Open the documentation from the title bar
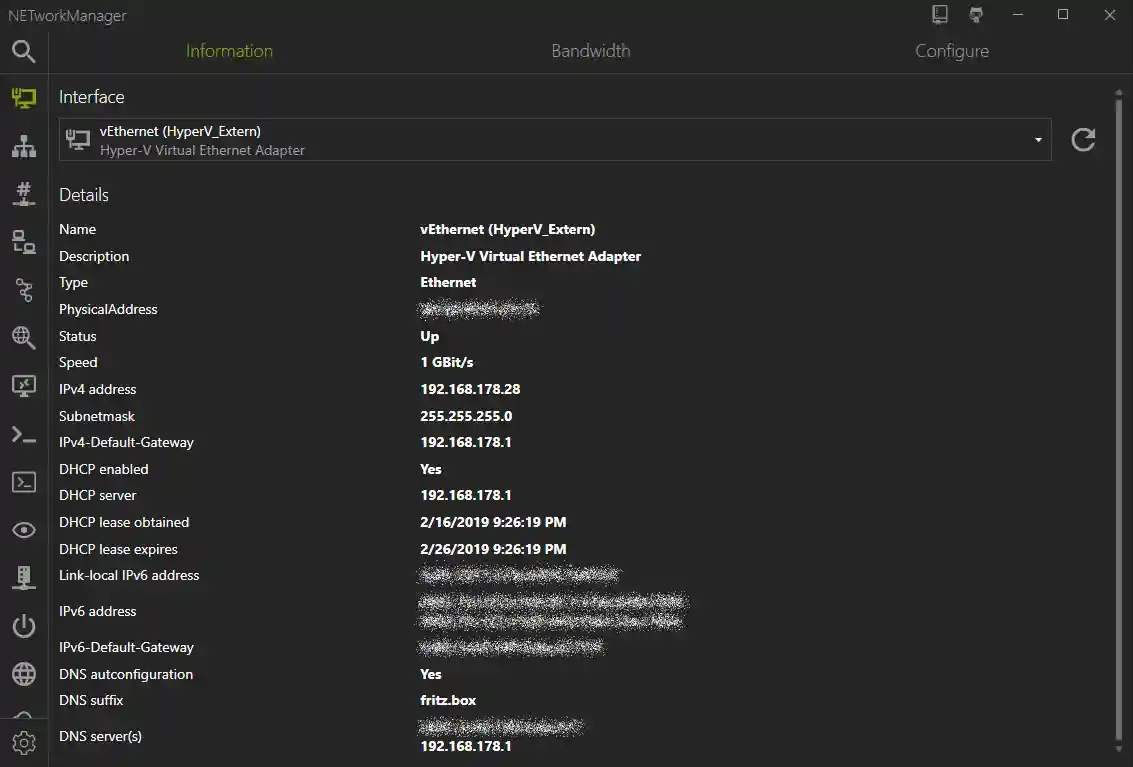 (x=938, y=15)
